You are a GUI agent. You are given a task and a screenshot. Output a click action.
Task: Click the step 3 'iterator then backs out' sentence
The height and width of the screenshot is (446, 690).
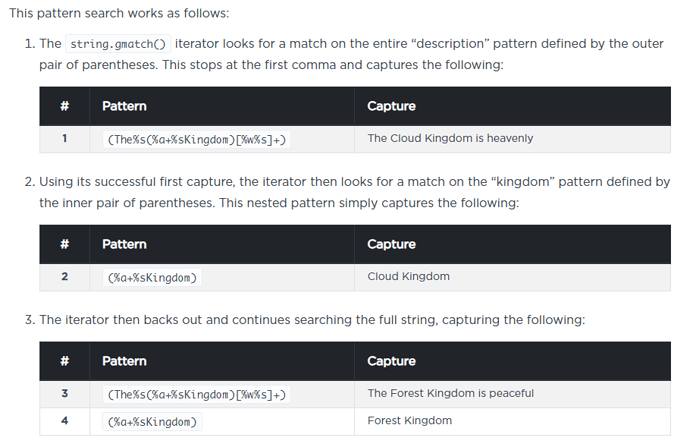pyautogui.click(x=312, y=320)
